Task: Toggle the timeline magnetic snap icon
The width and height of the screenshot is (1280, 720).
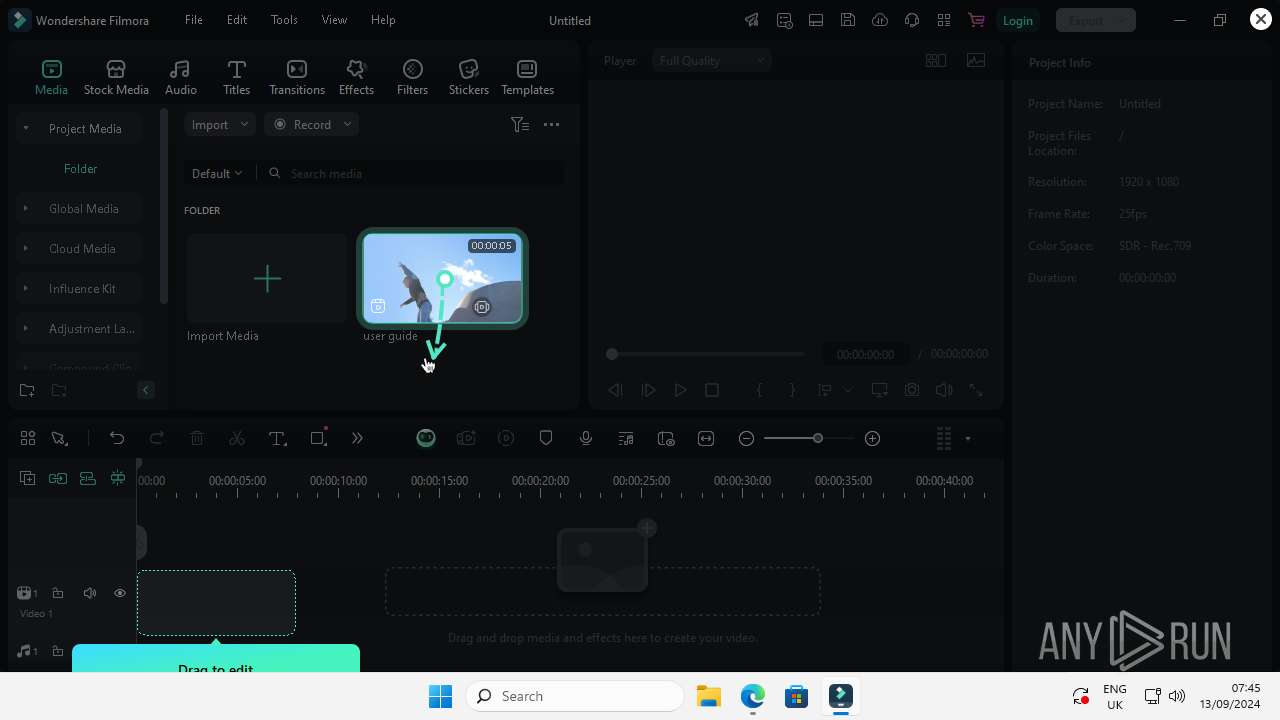Action: point(118,478)
